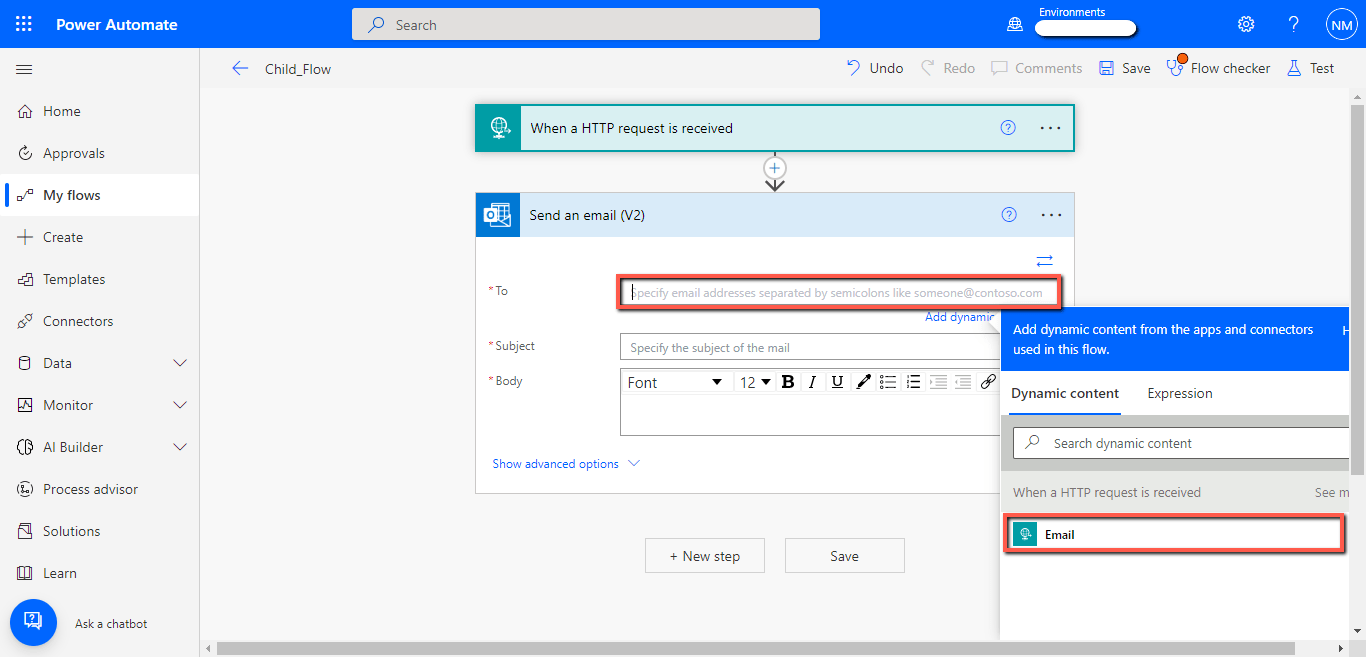Open the Send an email (V2) ellipsis menu
This screenshot has width=1366, height=657.
(1050, 214)
